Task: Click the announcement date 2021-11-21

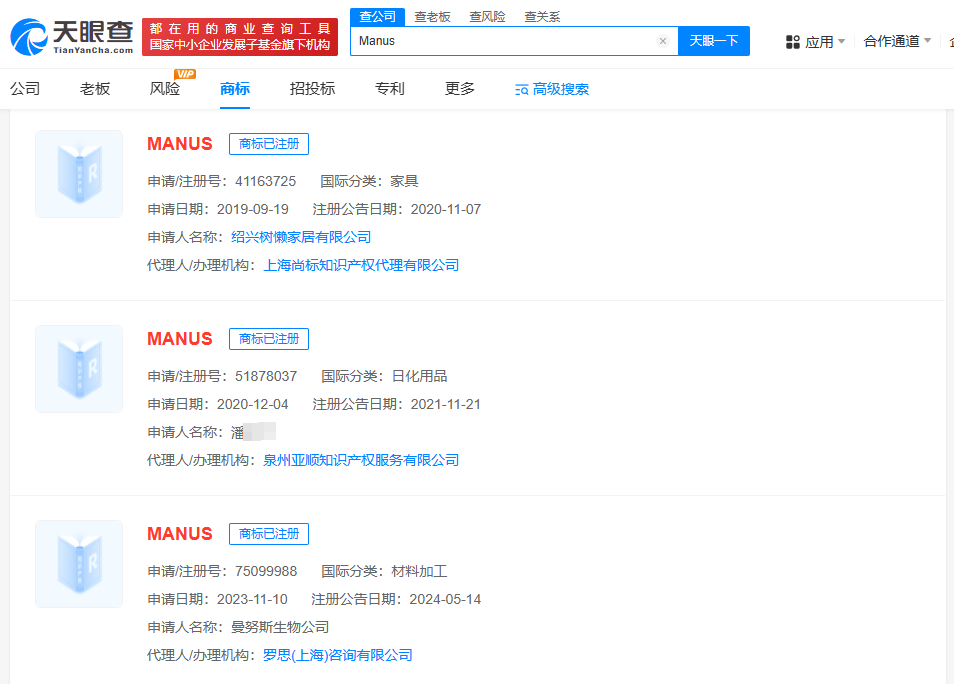Action: tap(445, 404)
